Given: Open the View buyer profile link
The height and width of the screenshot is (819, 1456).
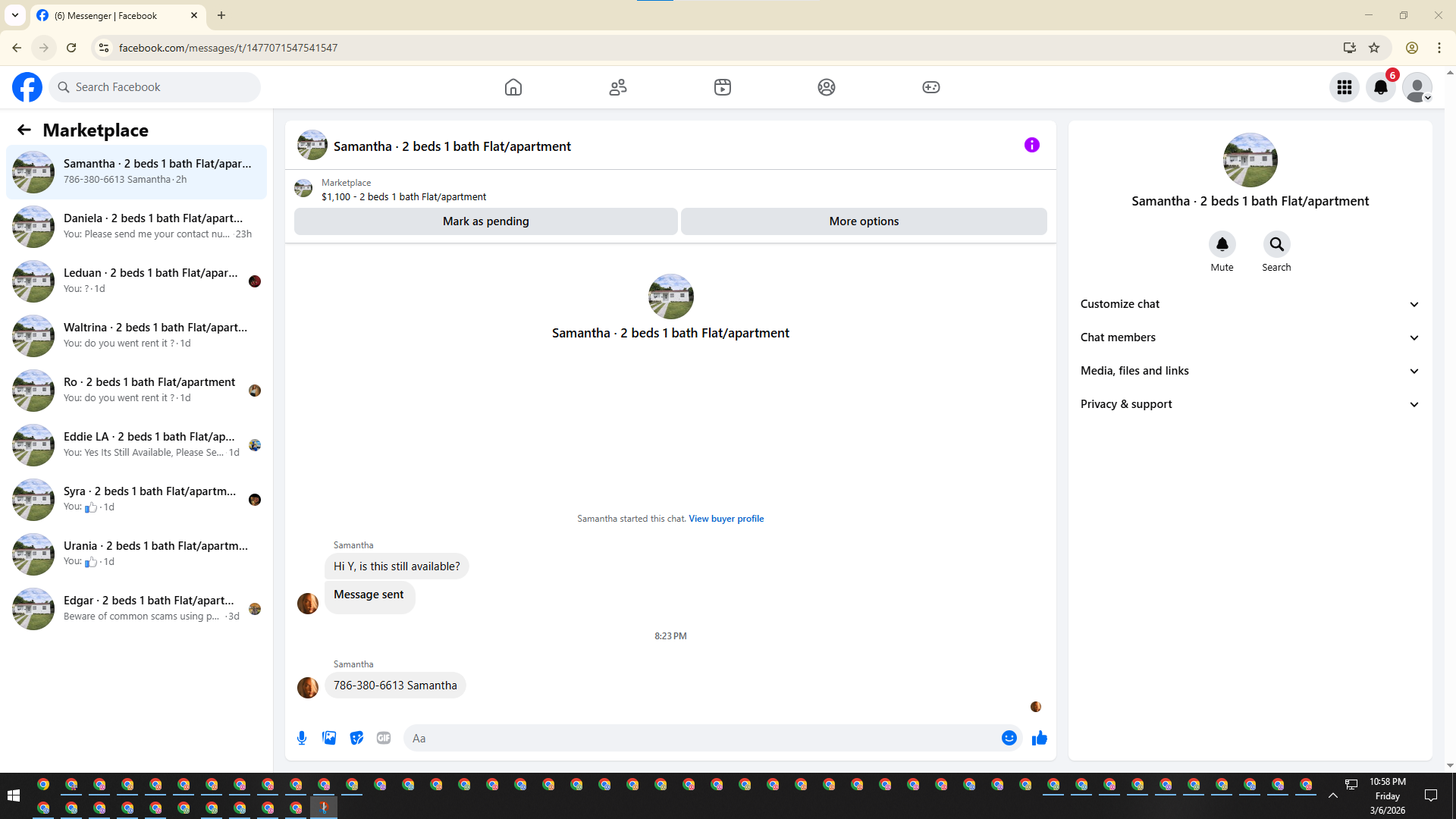Looking at the screenshot, I should click(726, 519).
